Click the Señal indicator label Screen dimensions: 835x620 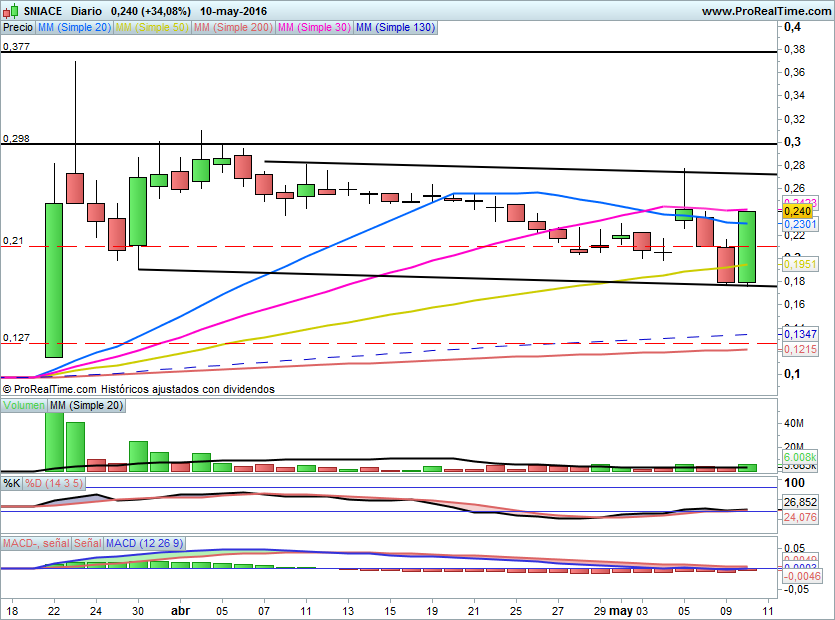pos(87,543)
